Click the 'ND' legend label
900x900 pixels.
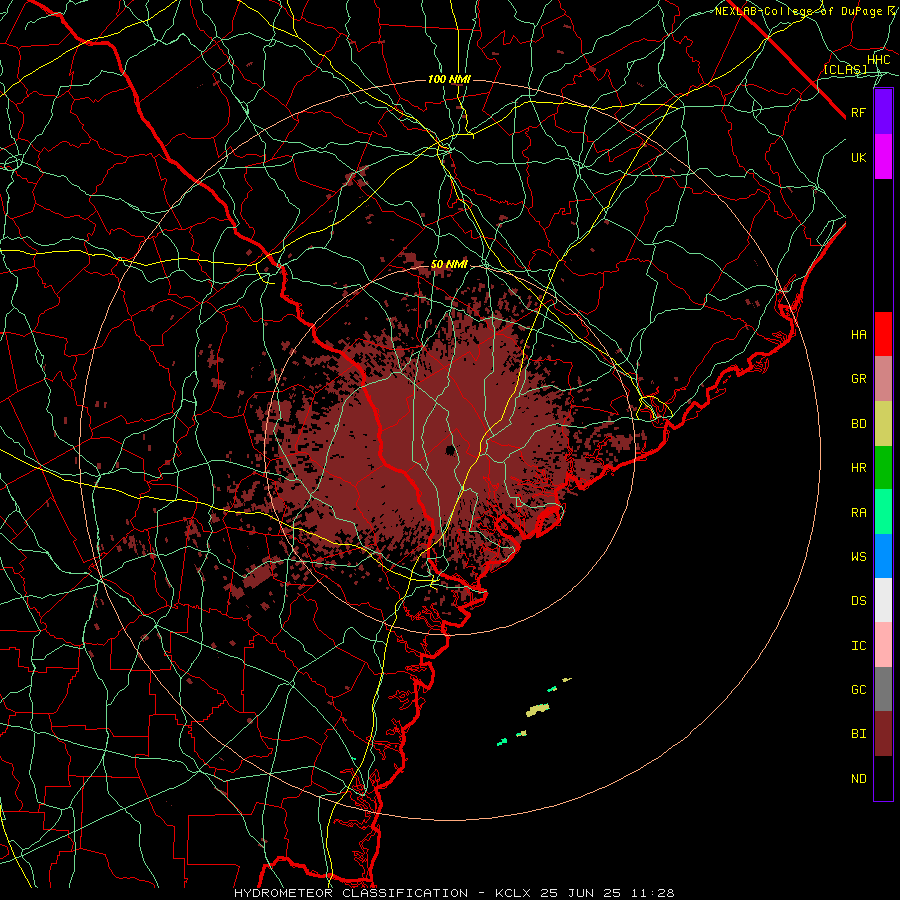pos(858,779)
